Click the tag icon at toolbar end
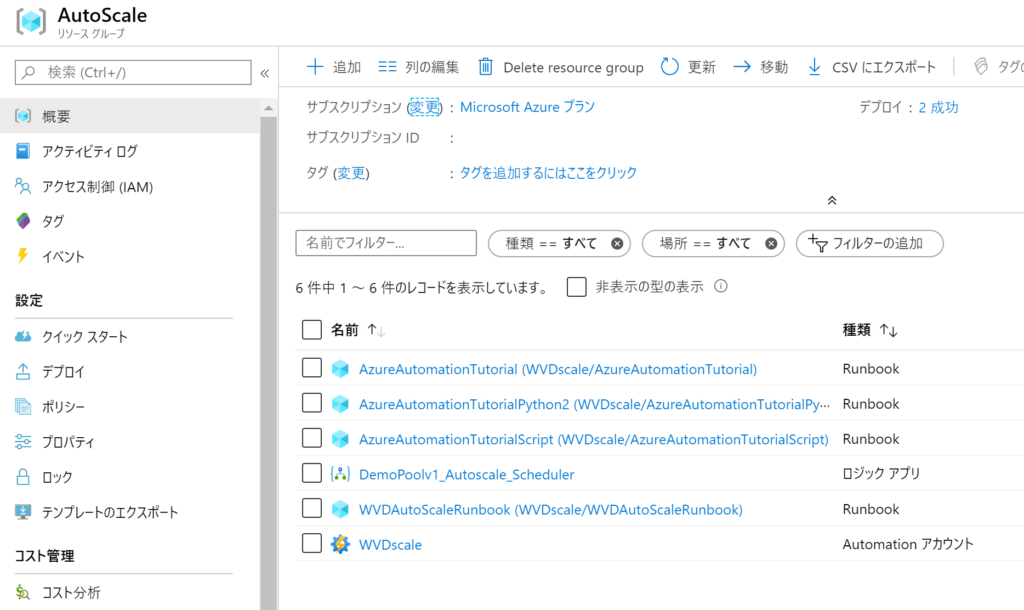Viewport: 1024px width, 610px height. (x=981, y=67)
